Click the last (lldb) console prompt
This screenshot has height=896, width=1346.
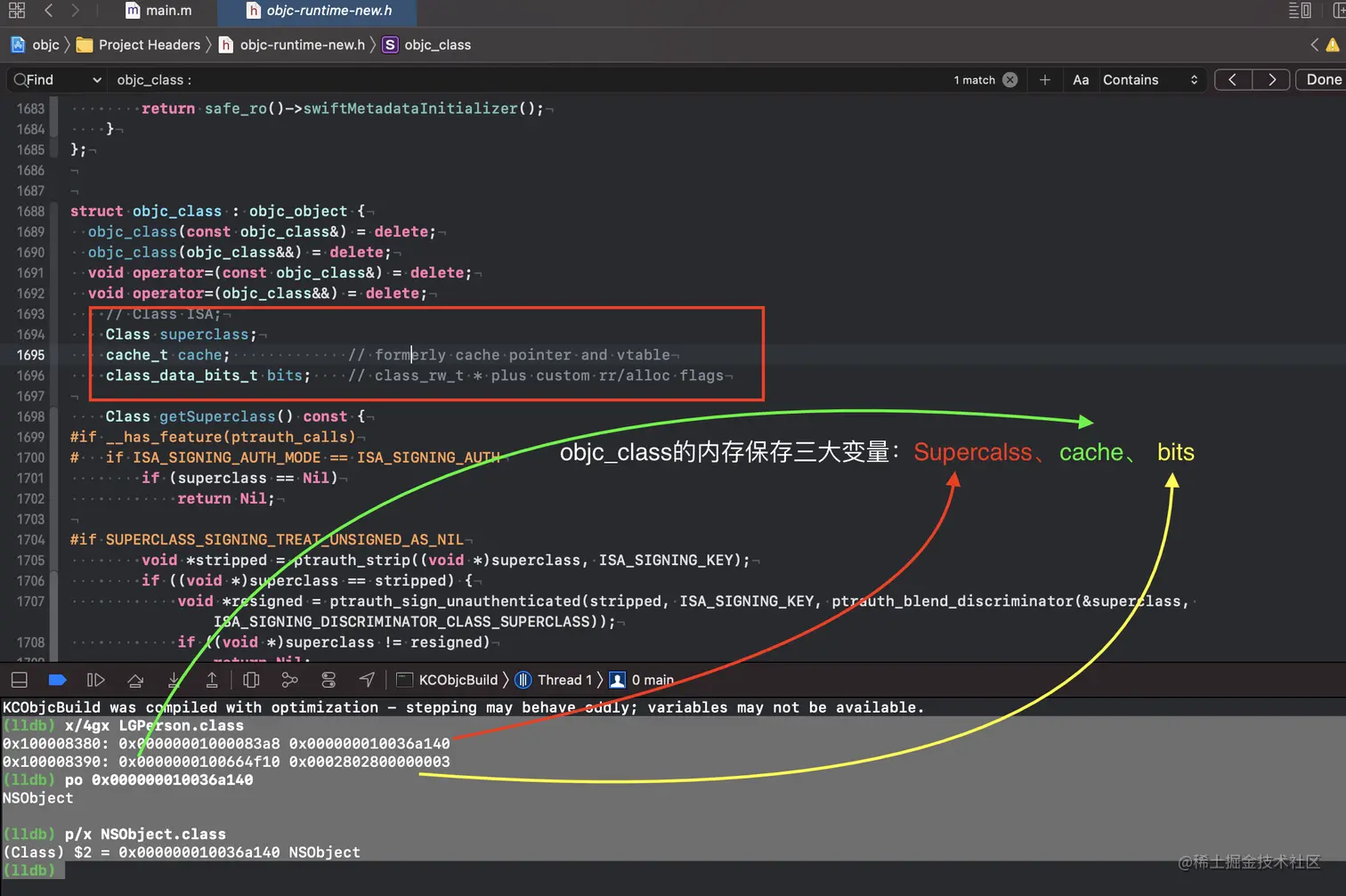(28, 870)
